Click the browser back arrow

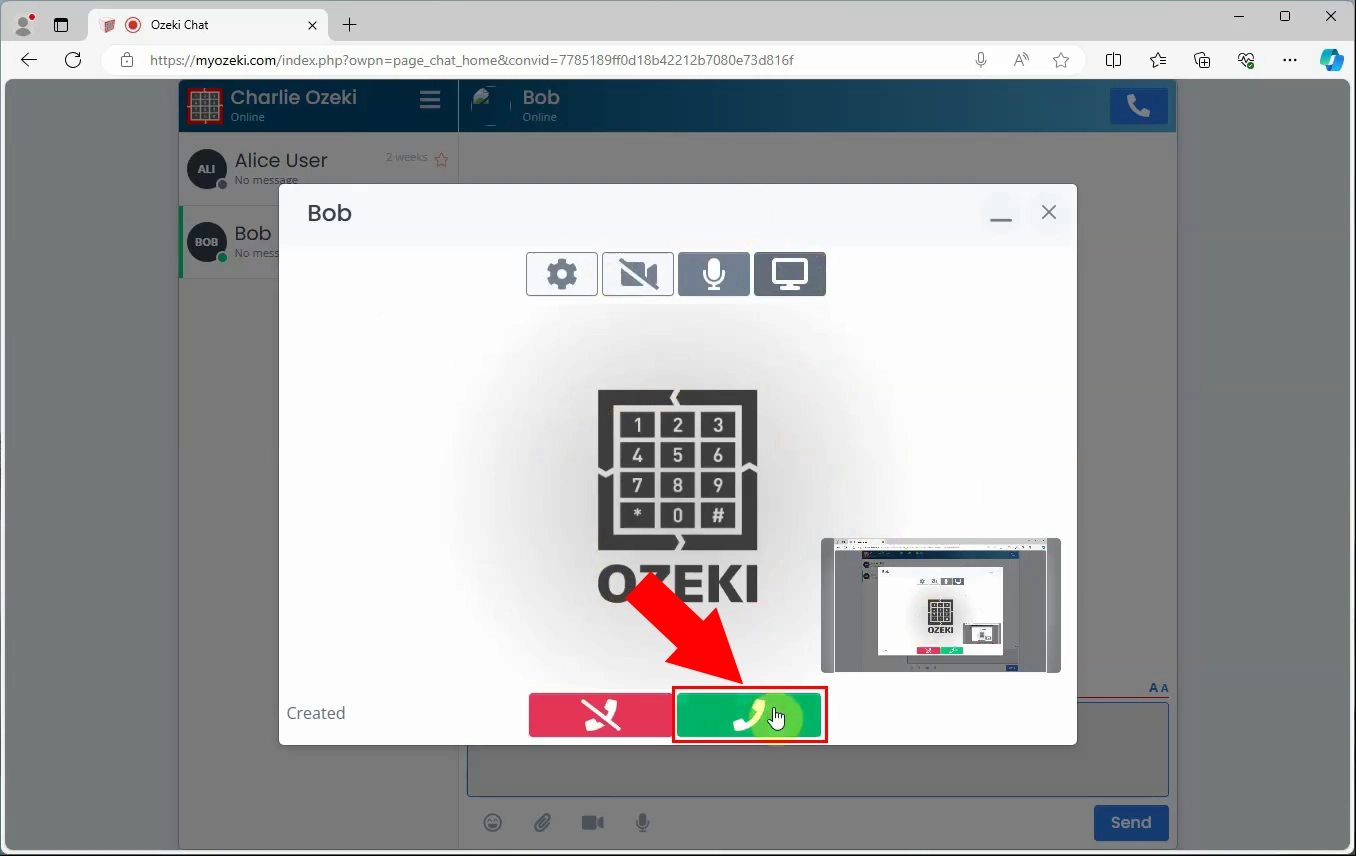29,60
